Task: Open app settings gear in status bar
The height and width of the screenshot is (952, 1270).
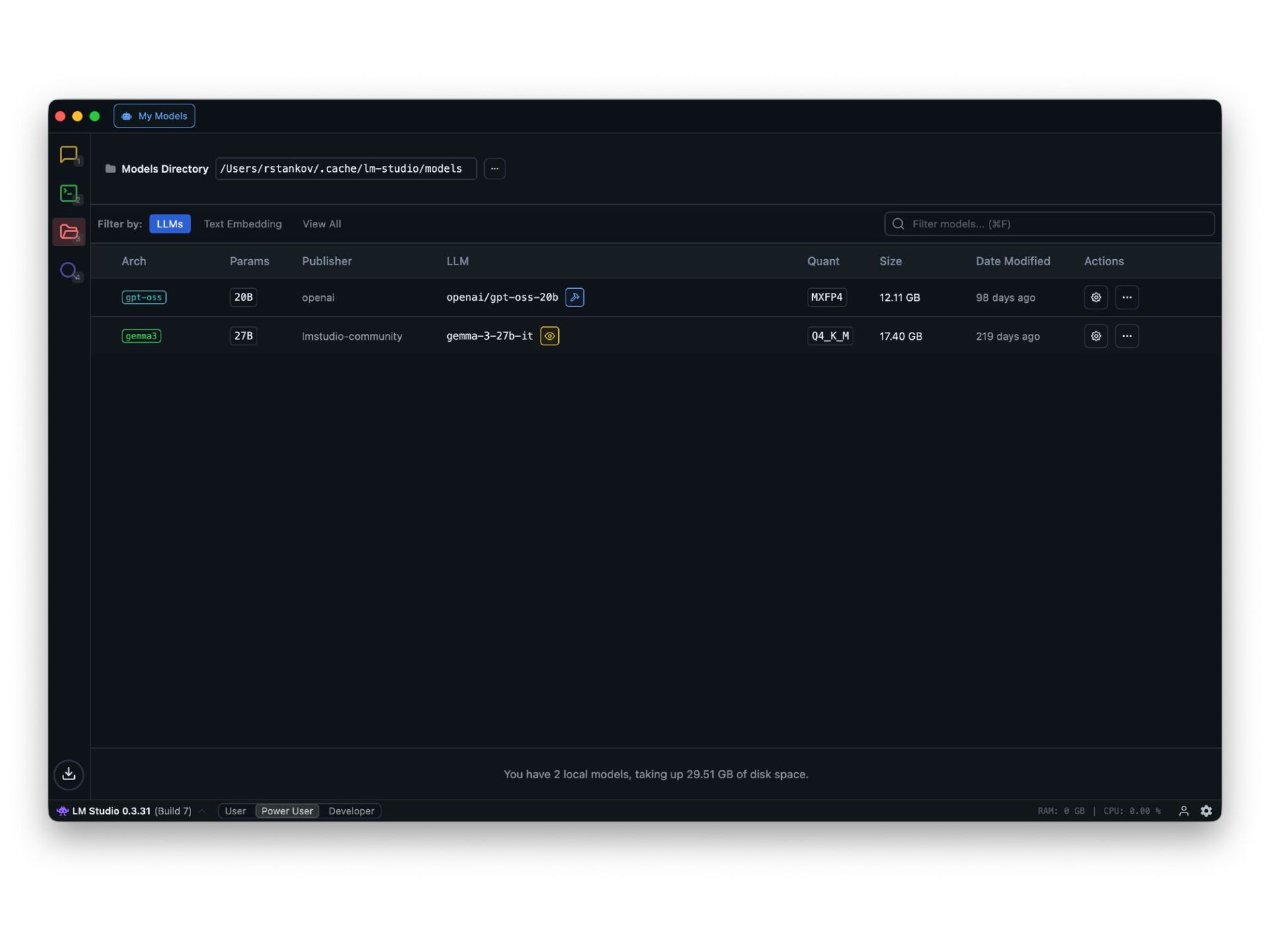Action: pos(1206,811)
